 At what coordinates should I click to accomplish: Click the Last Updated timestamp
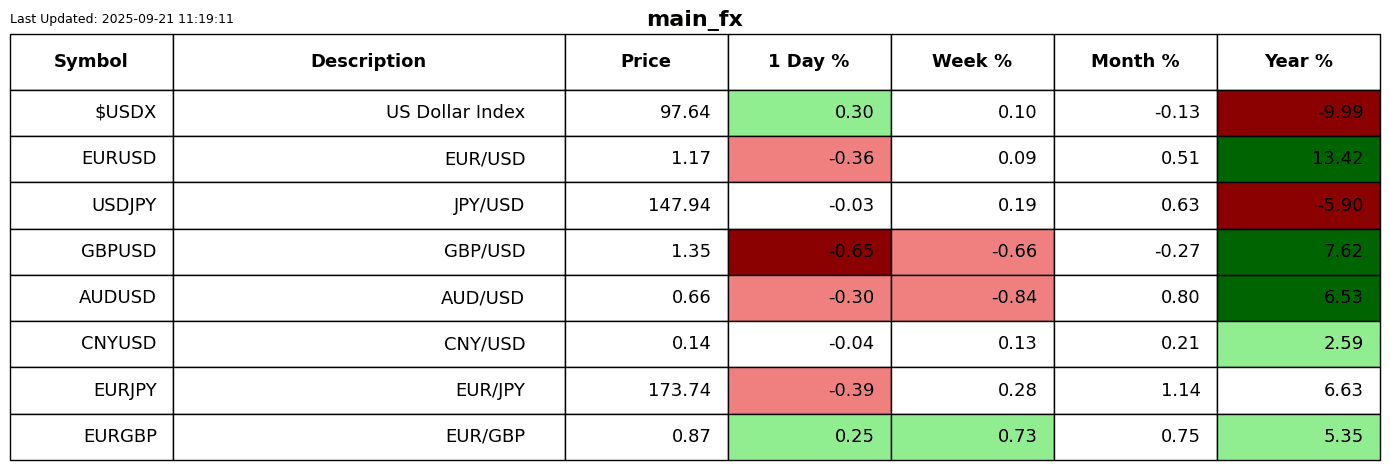pos(122,19)
